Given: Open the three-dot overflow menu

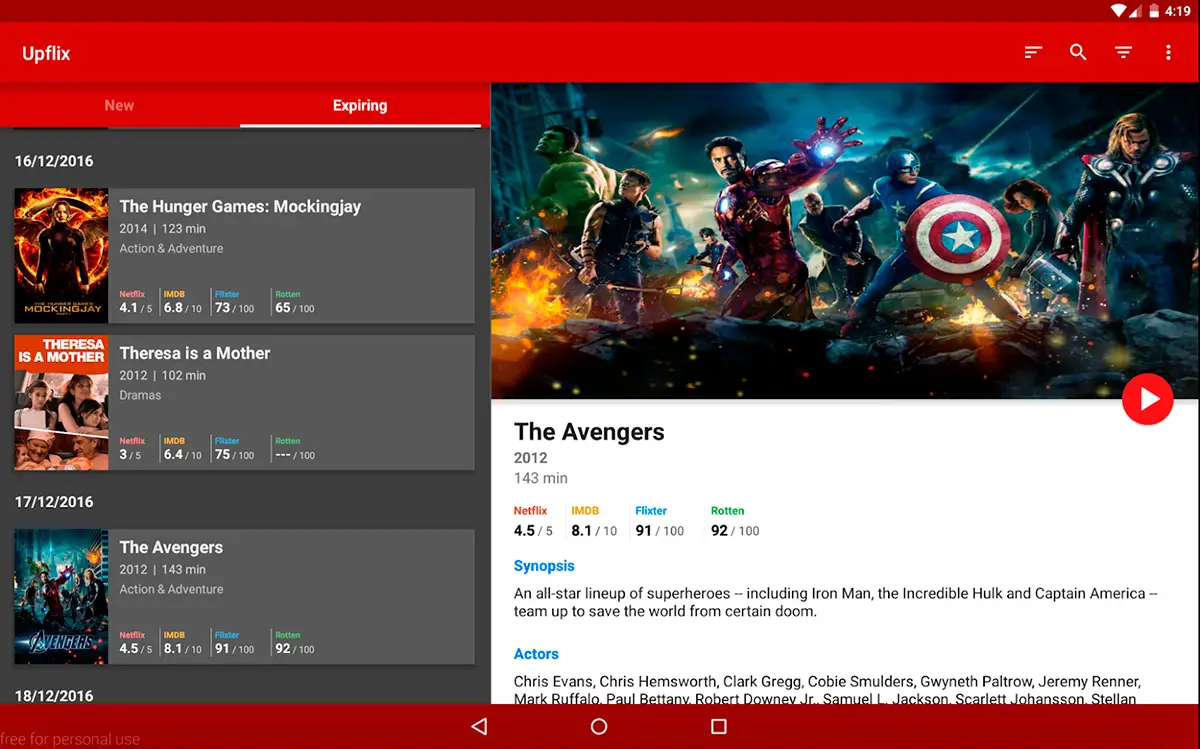Looking at the screenshot, I should click(1168, 52).
